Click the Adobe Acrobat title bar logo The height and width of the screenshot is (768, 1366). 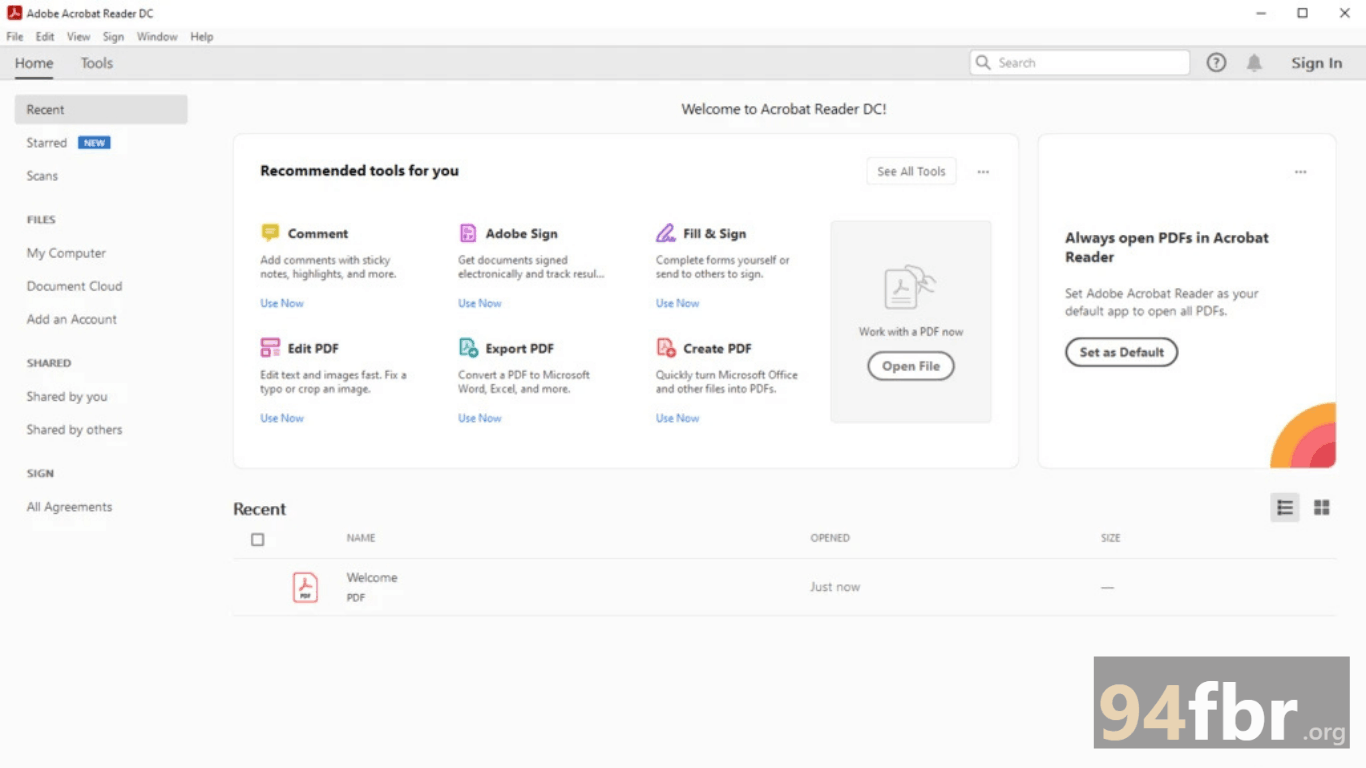pos(15,13)
